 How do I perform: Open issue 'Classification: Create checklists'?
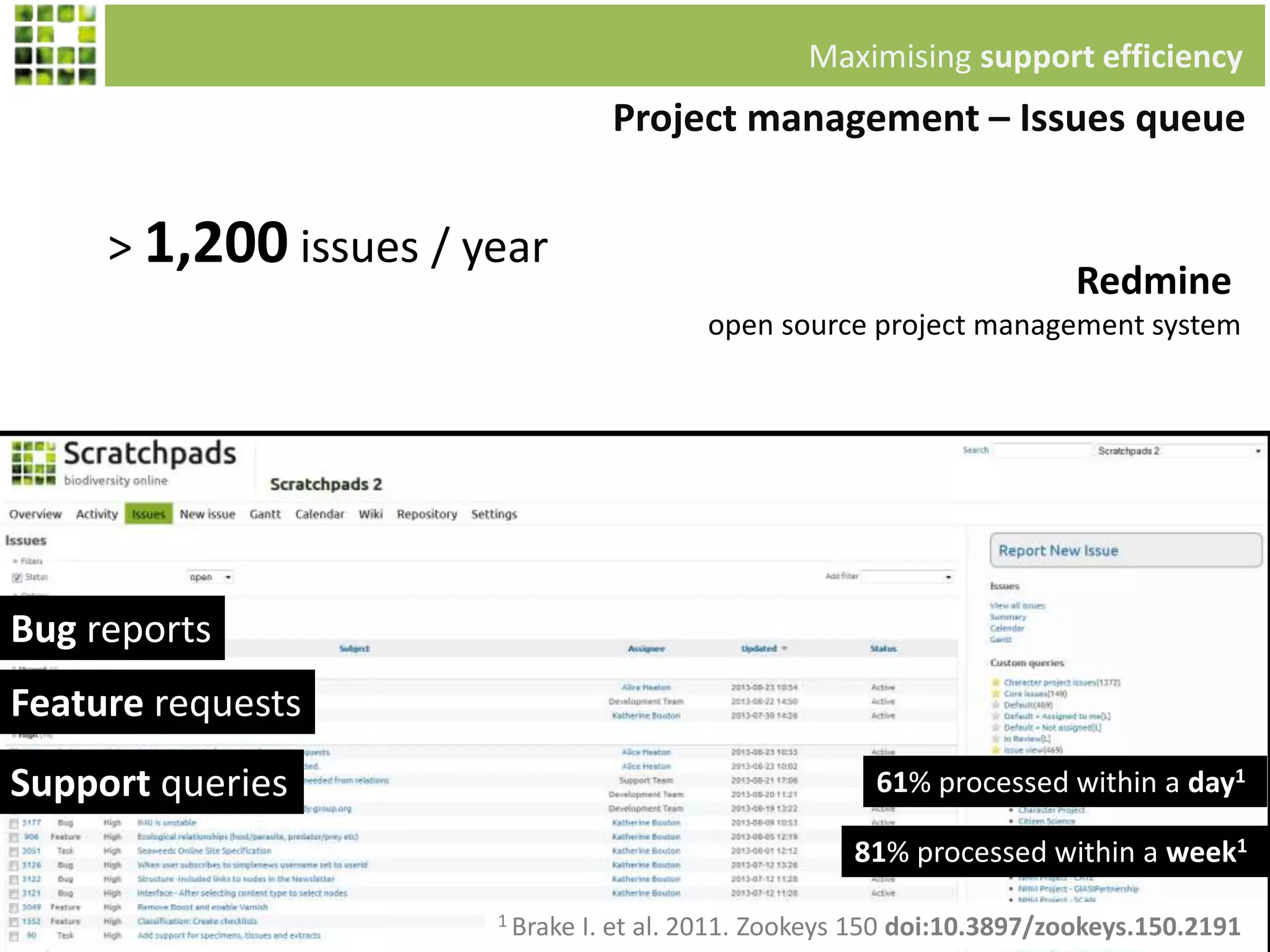[197, 921]
